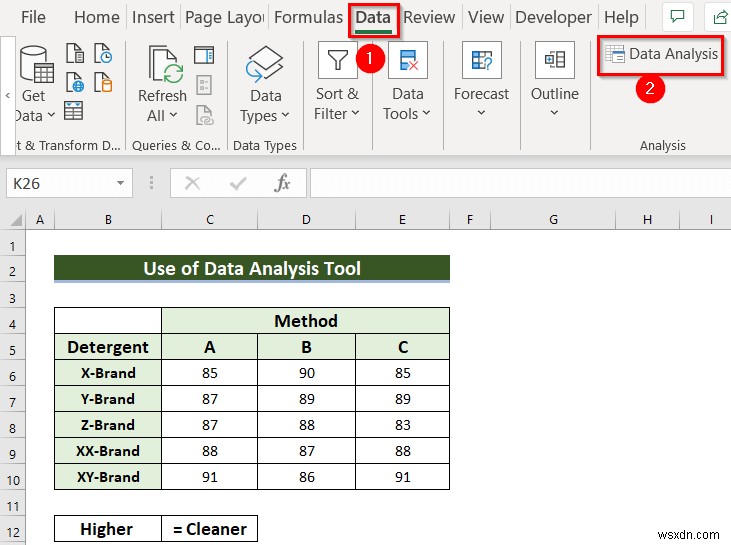
Task: Click the From Table/Range icon
Action: click(x=74, y=111)
